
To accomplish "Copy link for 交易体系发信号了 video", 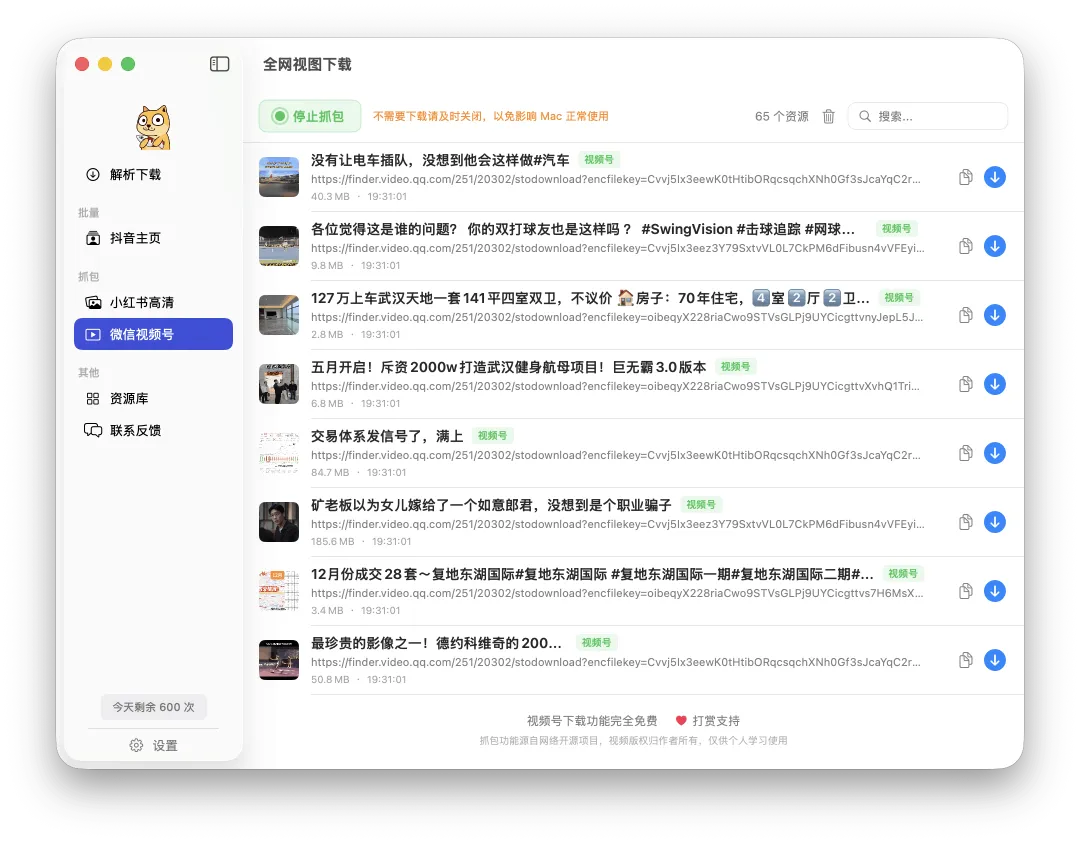I will click(966, 453).
